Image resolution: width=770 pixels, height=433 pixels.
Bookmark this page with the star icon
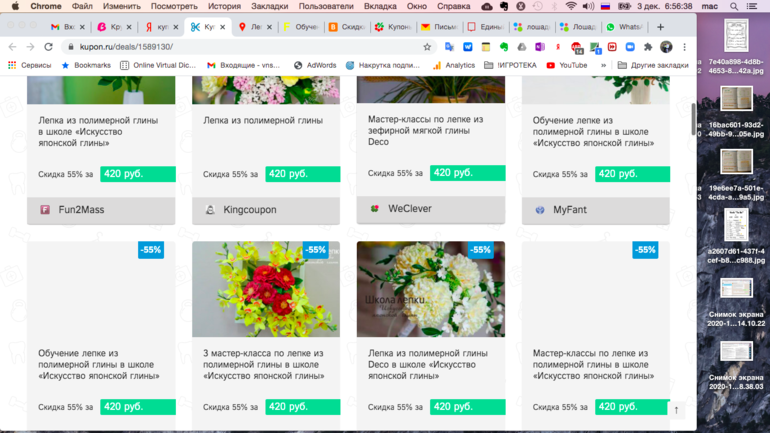click(427, 47)
